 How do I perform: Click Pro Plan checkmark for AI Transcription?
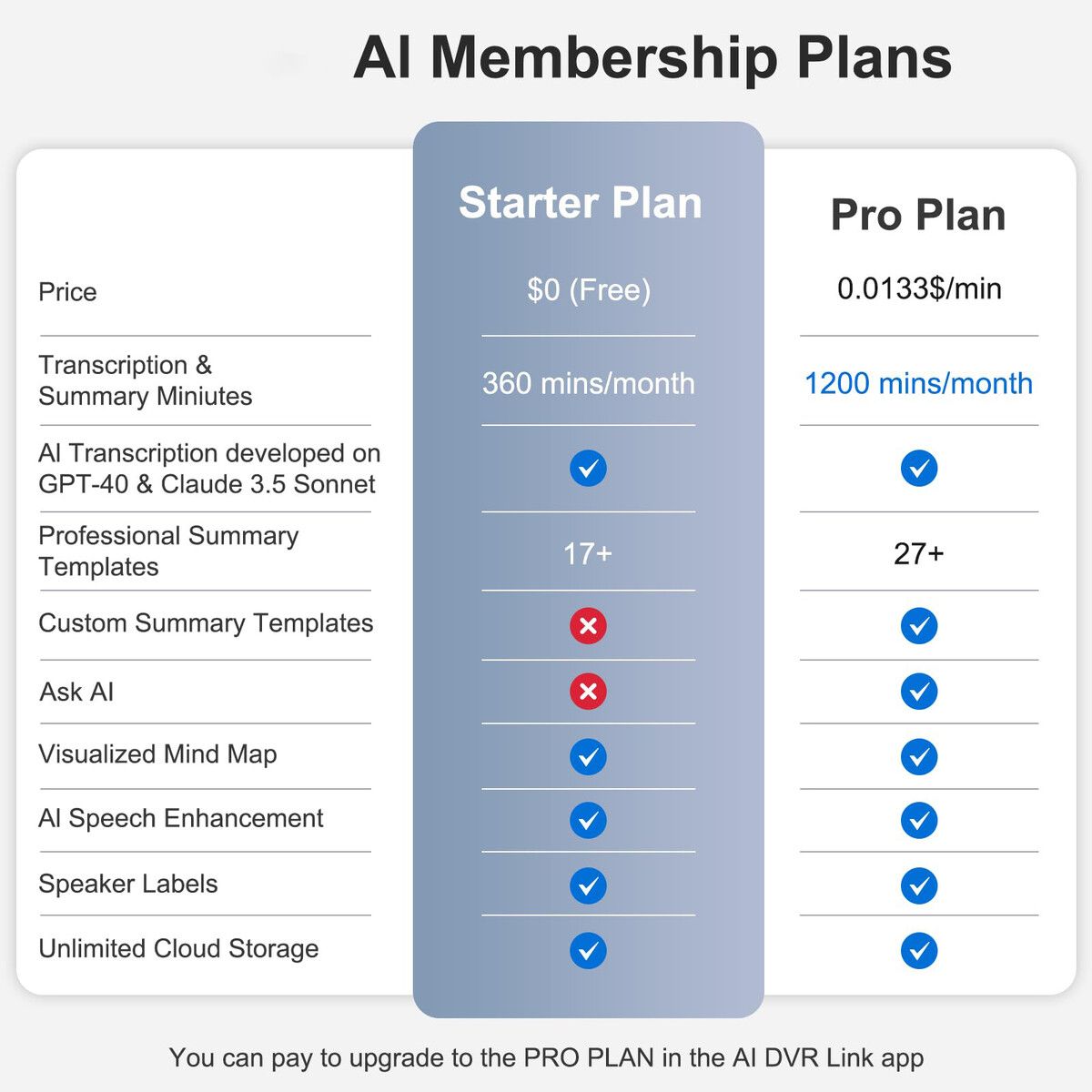[919, 469]
